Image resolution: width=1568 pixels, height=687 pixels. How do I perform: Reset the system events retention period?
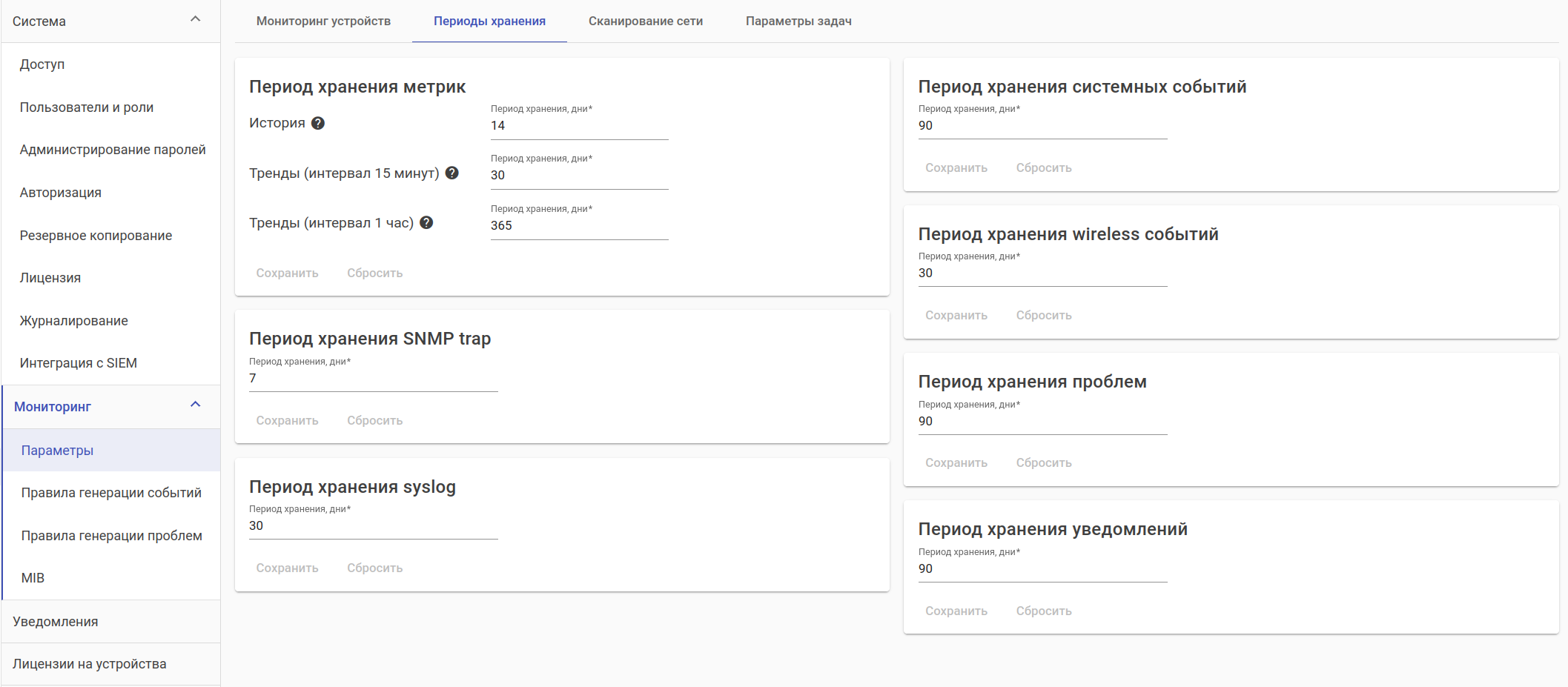click(x=1043, y=168)
